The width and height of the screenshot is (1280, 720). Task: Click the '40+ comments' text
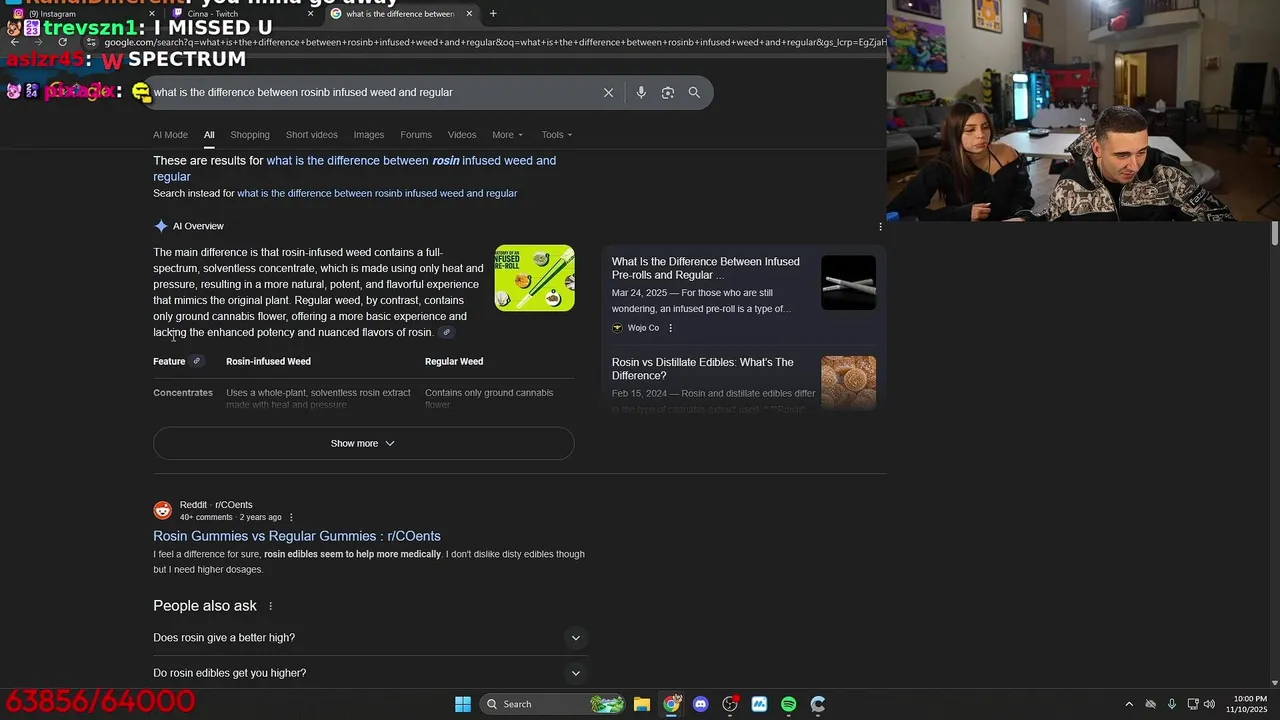pos(206,517)
